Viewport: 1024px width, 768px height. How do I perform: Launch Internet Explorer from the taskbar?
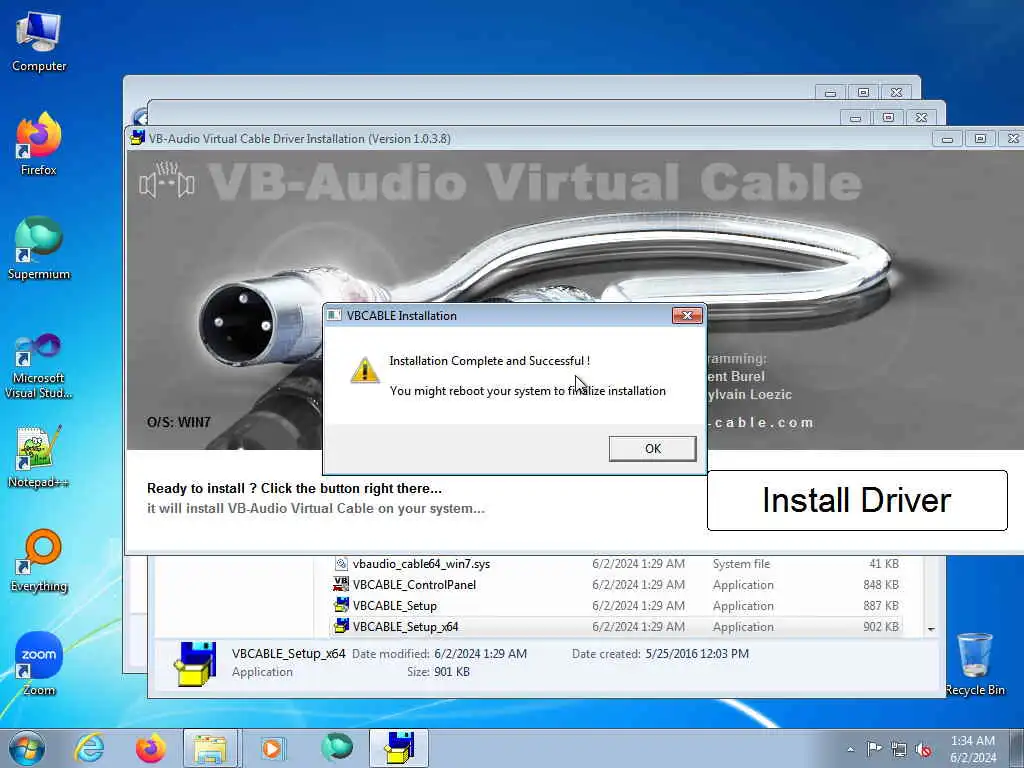click(89, 748)
